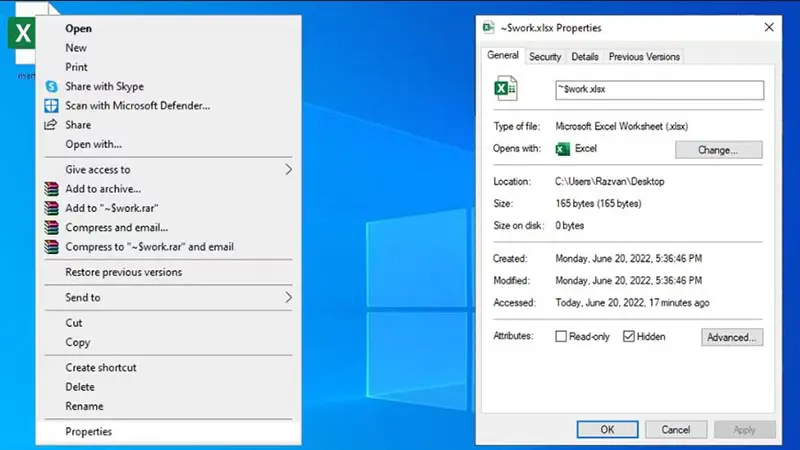Click the location path C:\Users\Razvan\Desktop
The width and height of the screenshot is (800, 450).
tap(609, 182)
